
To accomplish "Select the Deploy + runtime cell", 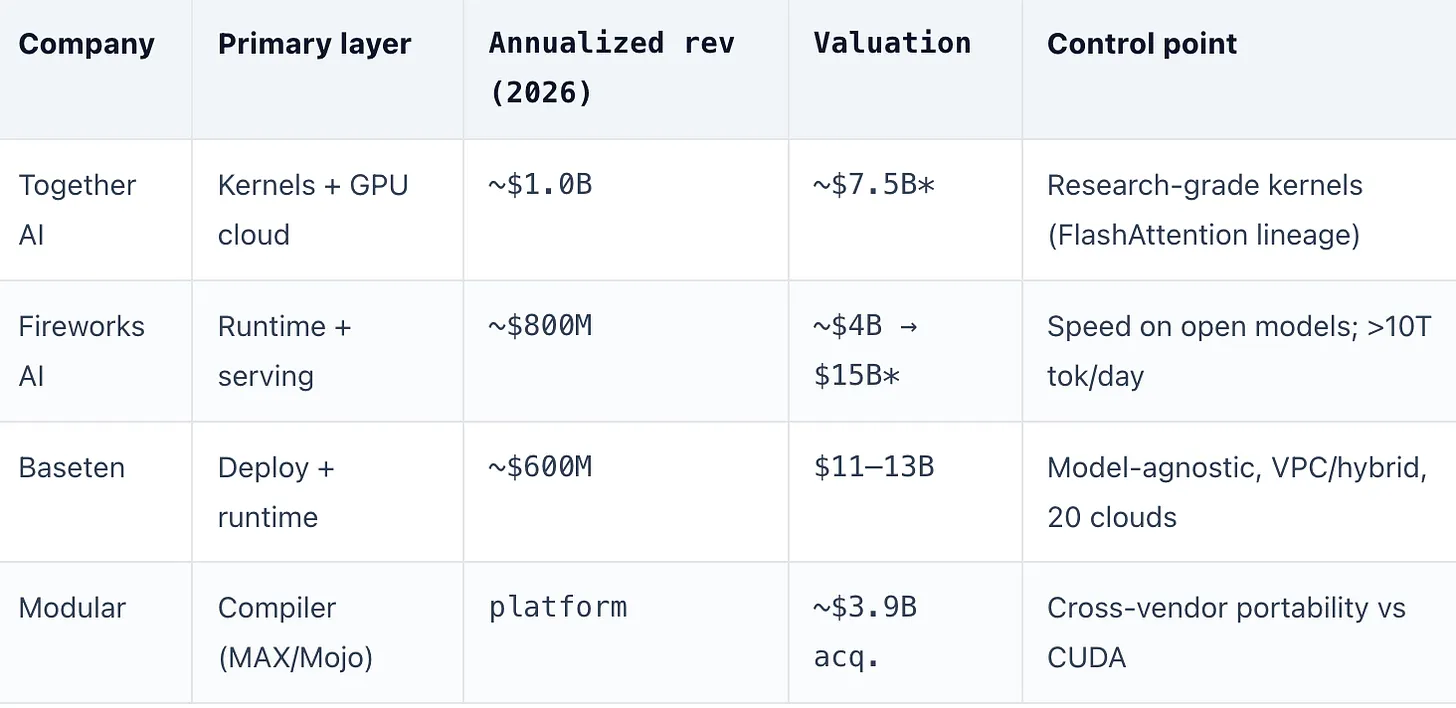I will pyautogui.click(x=276, y=492).
